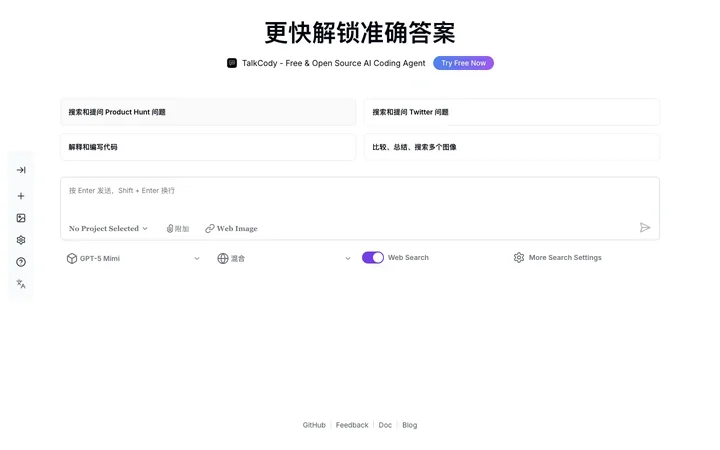Click the gear icon beside More Search Settings
The width and height of the screenshot is (720, 450).
(519, 258)
